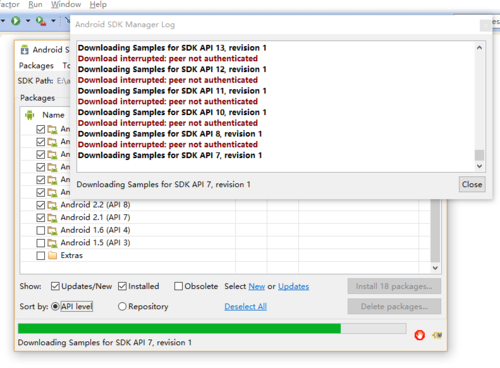Click the Delete packages button
This screenshot has height=368, width=500.
click(394, 306)
